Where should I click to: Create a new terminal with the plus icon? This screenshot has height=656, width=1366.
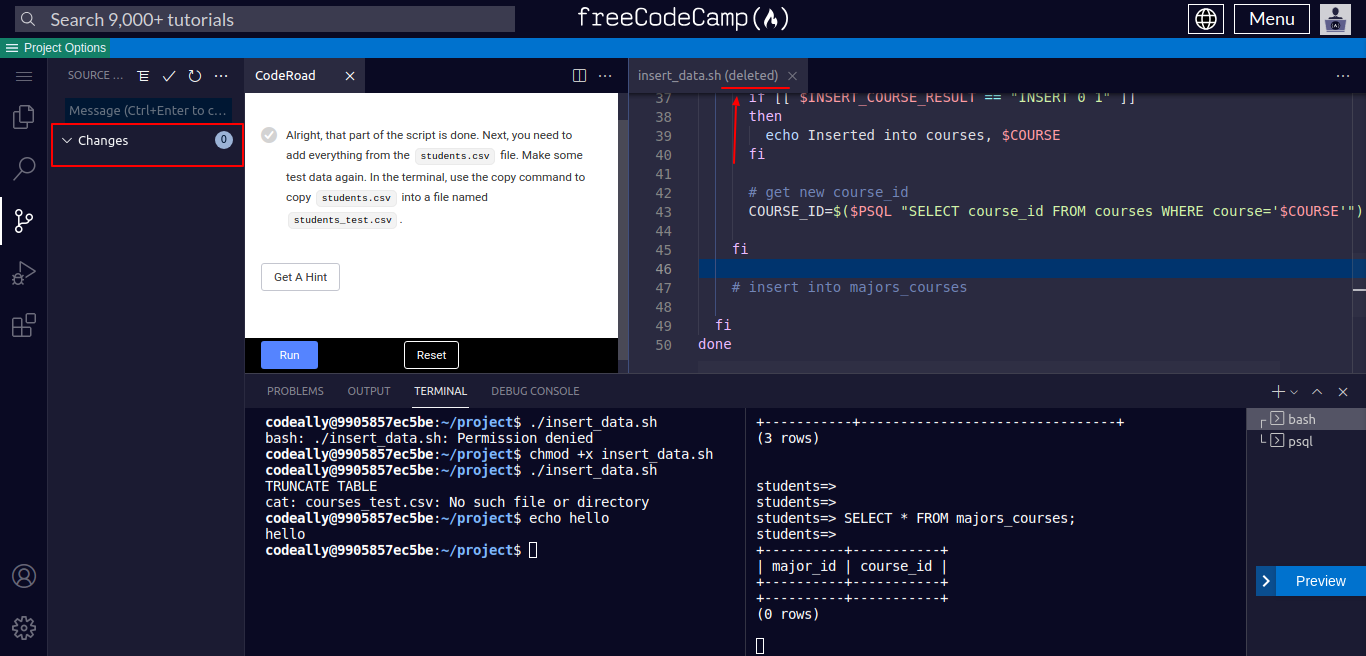coord(1277,391)
